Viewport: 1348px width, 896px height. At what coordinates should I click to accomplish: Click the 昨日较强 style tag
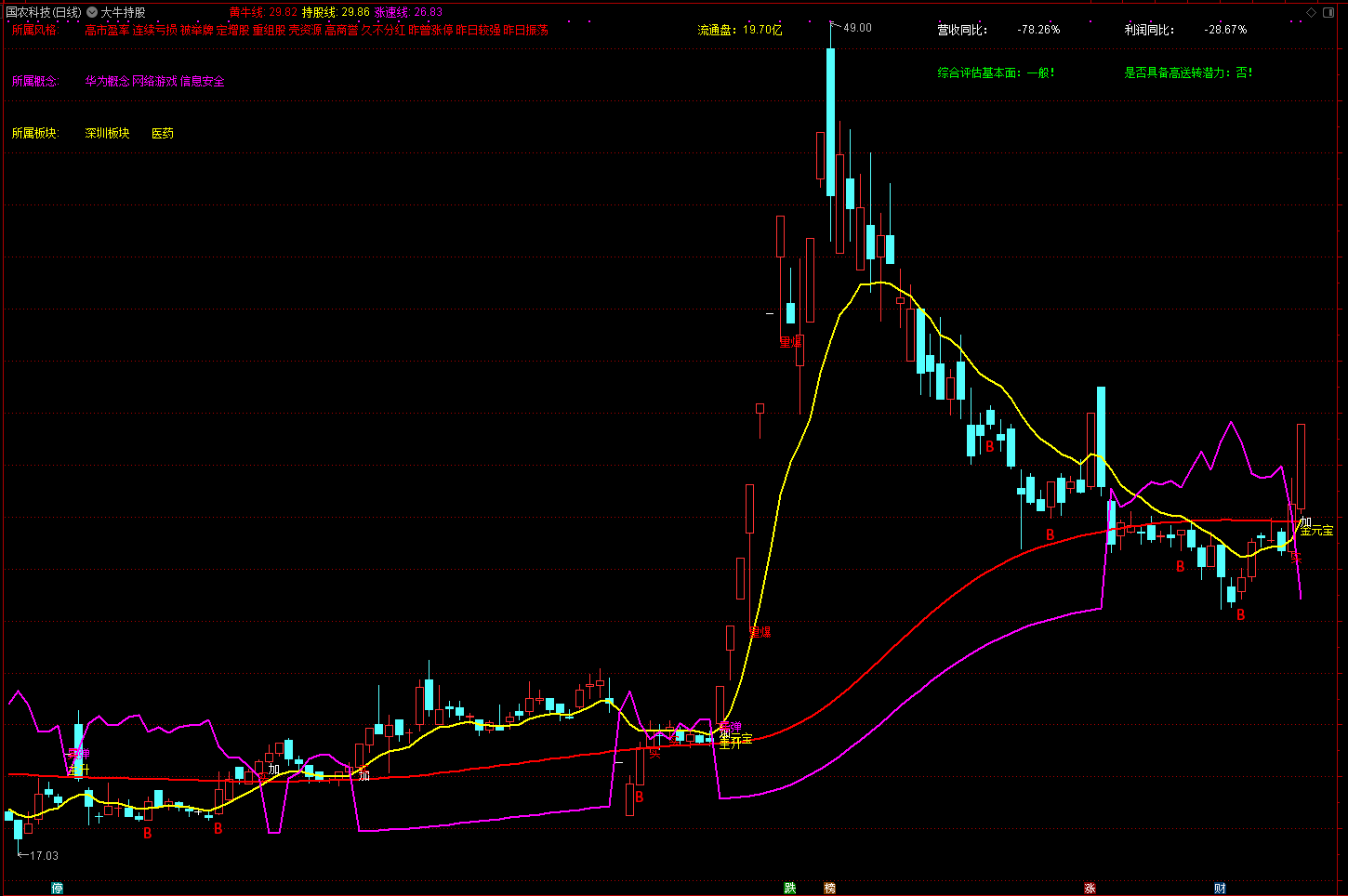pos(479,30)
